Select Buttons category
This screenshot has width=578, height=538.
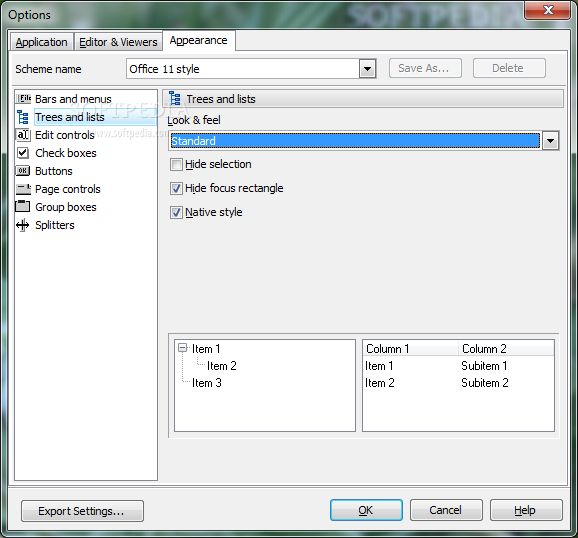click(x=54, y=171)
